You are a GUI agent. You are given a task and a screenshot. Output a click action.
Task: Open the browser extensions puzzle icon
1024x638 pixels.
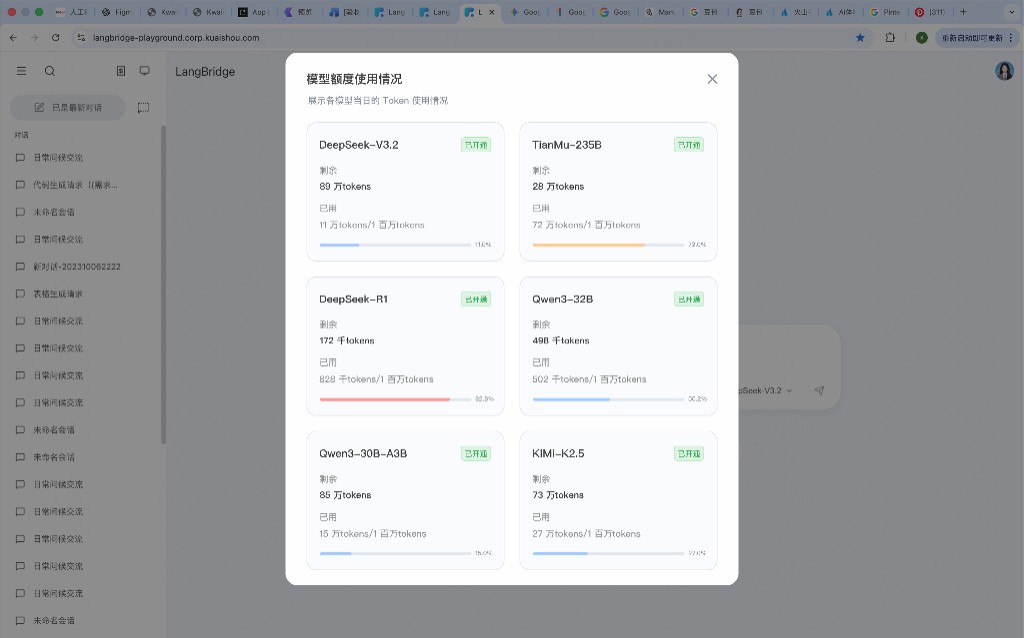pyautogui.click(x=889, y=38)
